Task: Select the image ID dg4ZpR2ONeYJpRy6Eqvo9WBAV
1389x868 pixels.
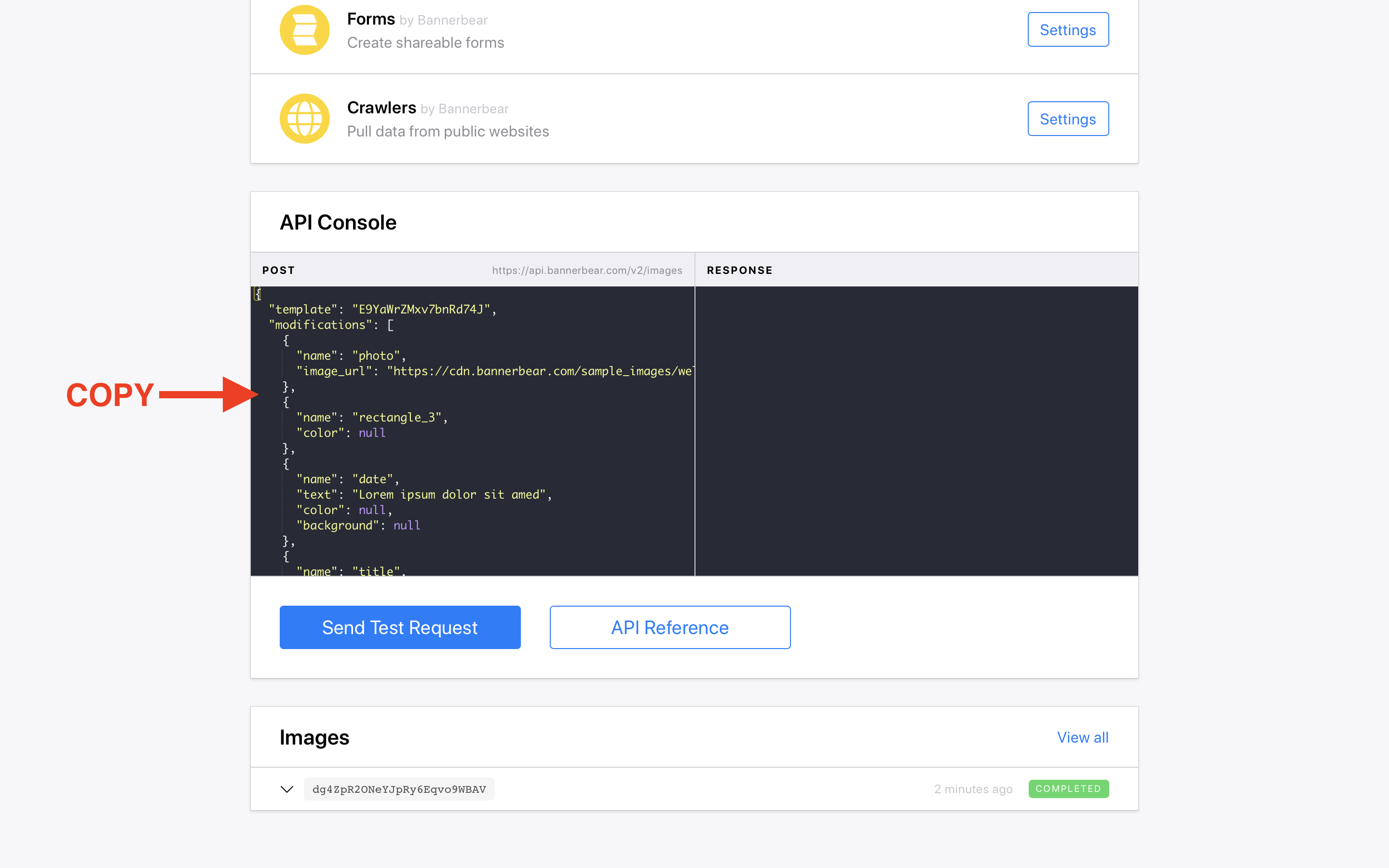Action: [399, 789]
